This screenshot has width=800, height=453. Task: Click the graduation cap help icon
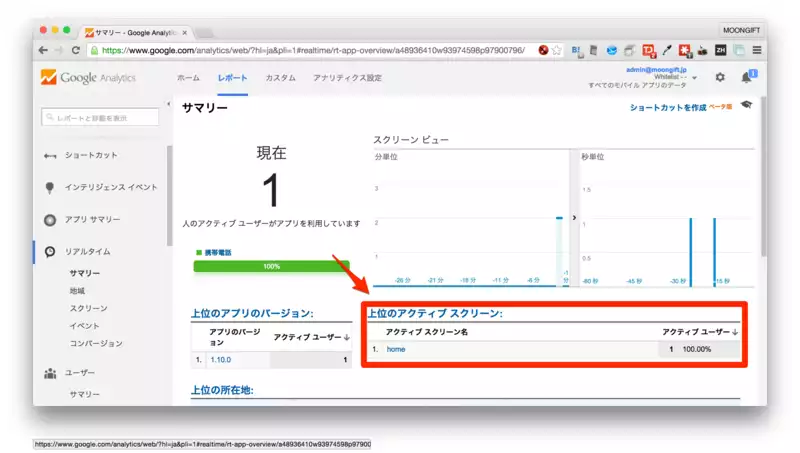(746, 105)
